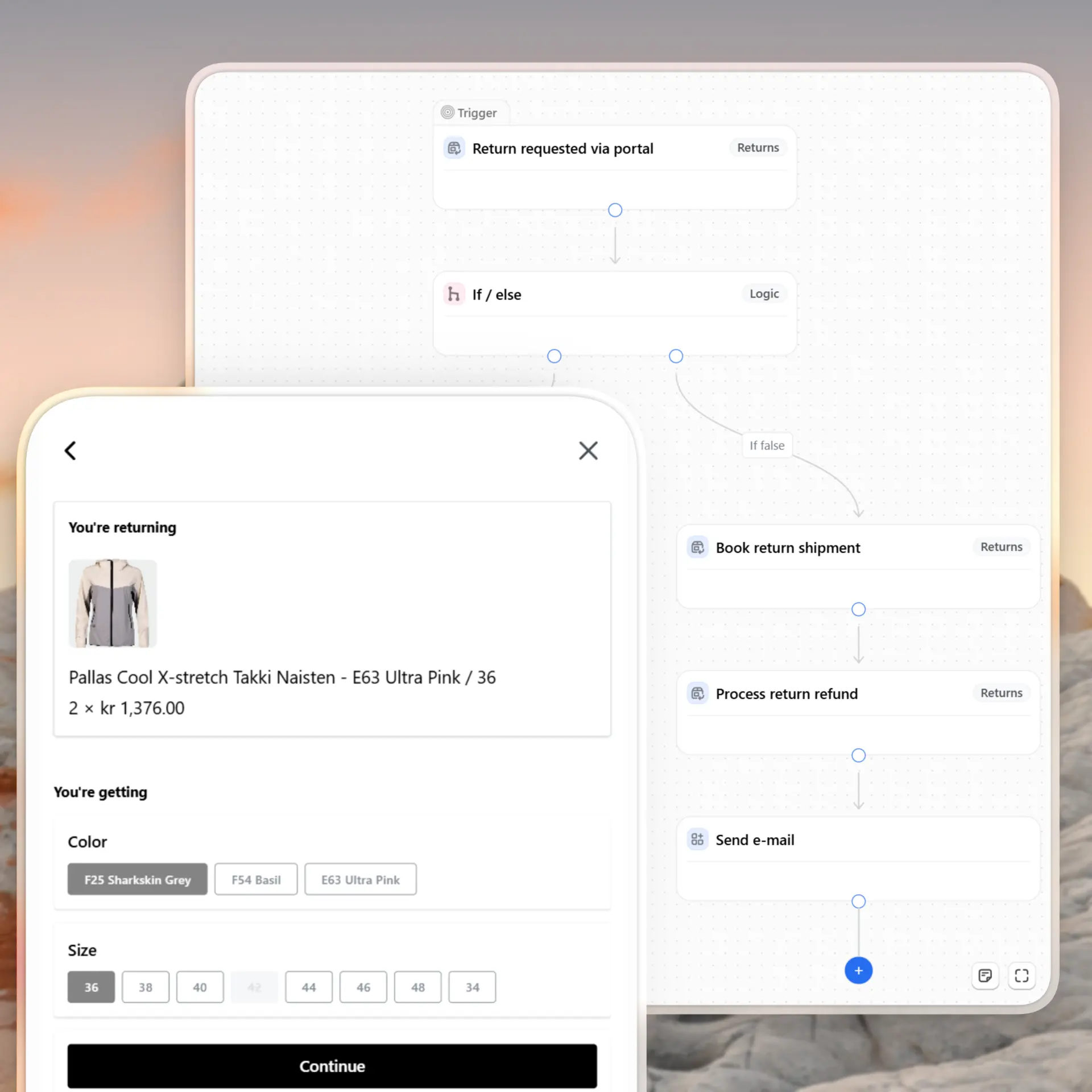
Task: Click the If false branch connector circle
Action: pos(676,356)
